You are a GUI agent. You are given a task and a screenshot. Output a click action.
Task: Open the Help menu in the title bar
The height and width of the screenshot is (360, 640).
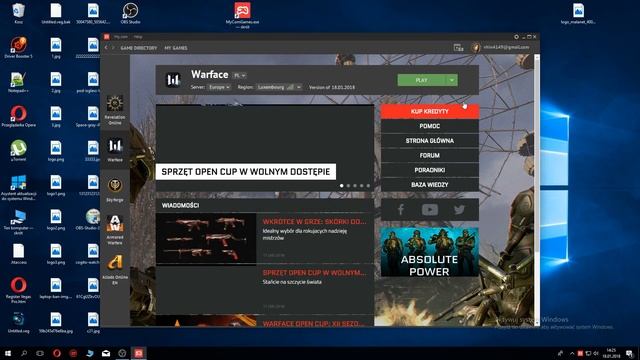[138, 37]
